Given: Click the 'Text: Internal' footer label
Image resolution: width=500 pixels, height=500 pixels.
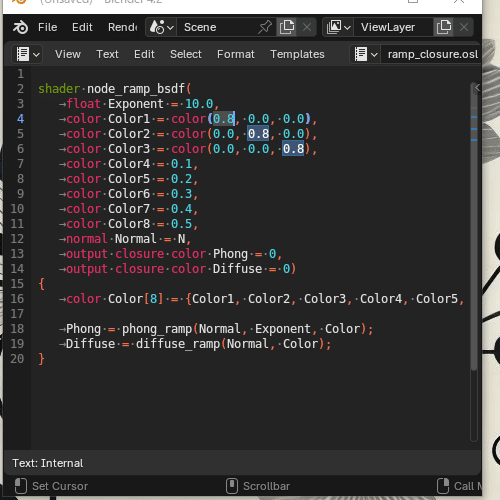Looking at the screenshot, I should click(x=48, y=463).
